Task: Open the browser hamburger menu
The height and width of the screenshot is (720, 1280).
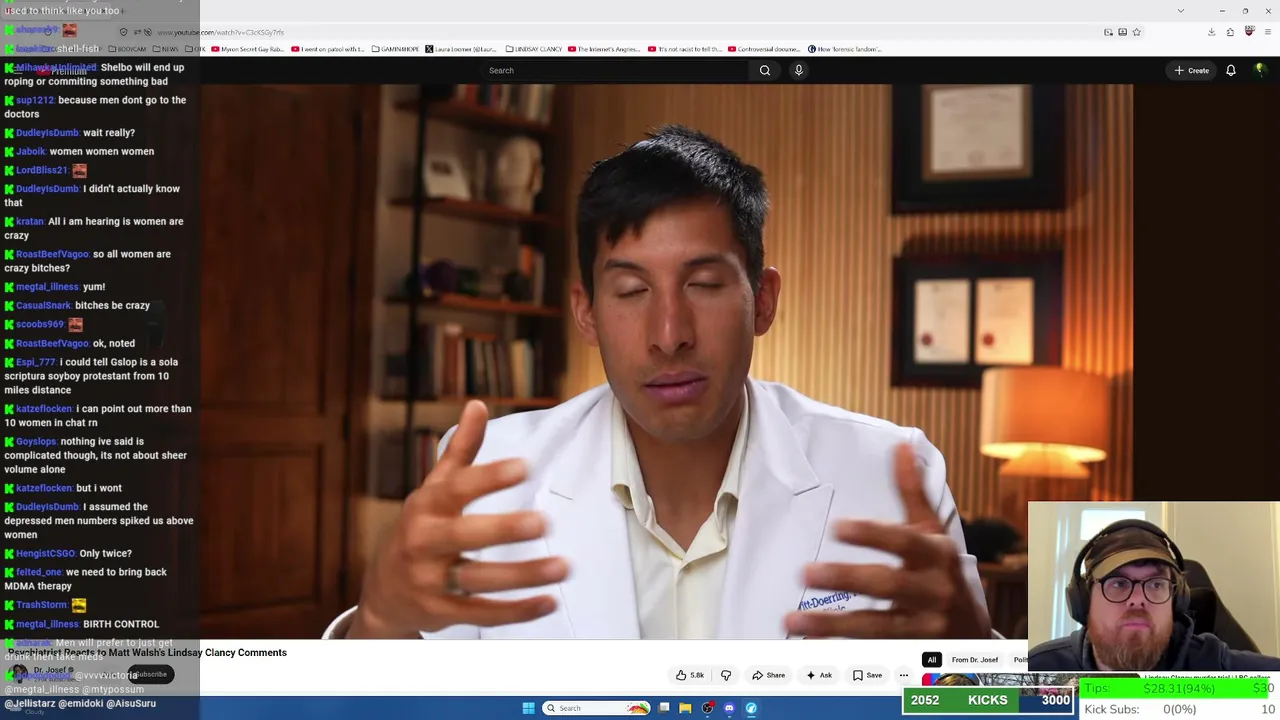Action: [1267, 32]
